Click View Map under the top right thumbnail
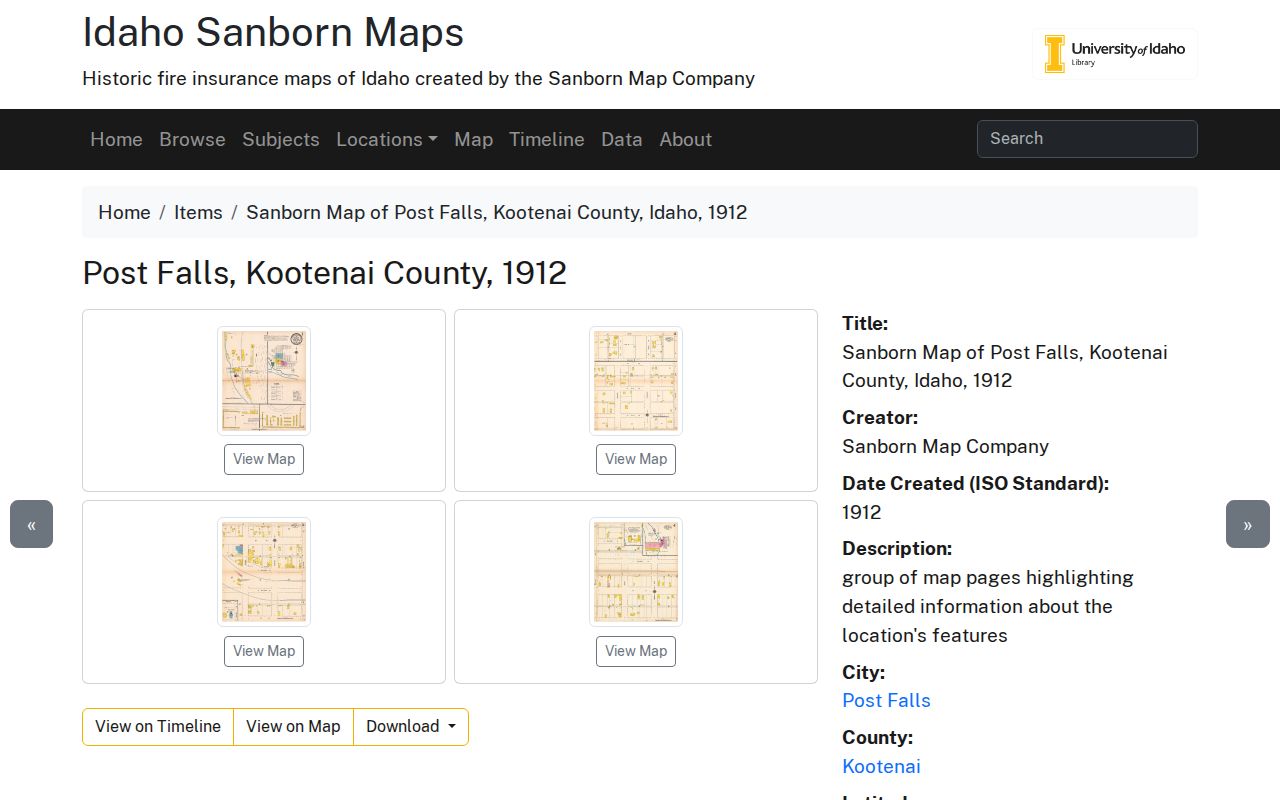 tap(636, 459)
